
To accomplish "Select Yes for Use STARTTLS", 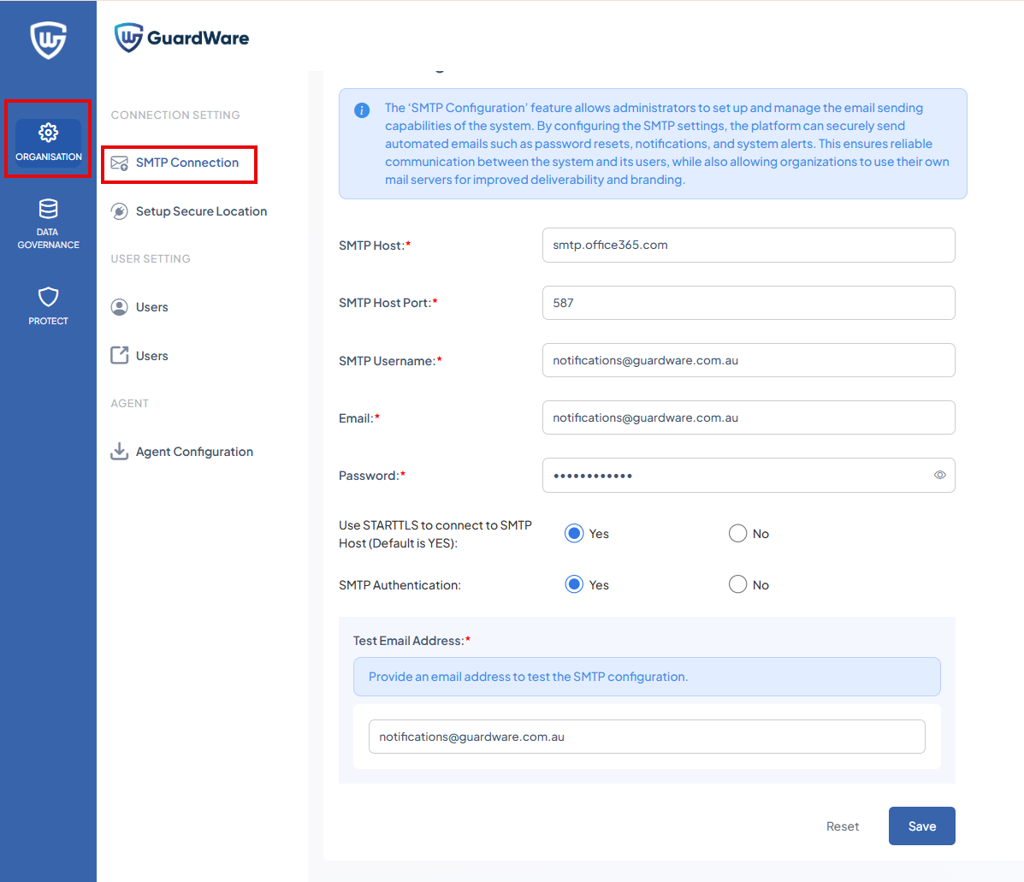I will point(574,533).
